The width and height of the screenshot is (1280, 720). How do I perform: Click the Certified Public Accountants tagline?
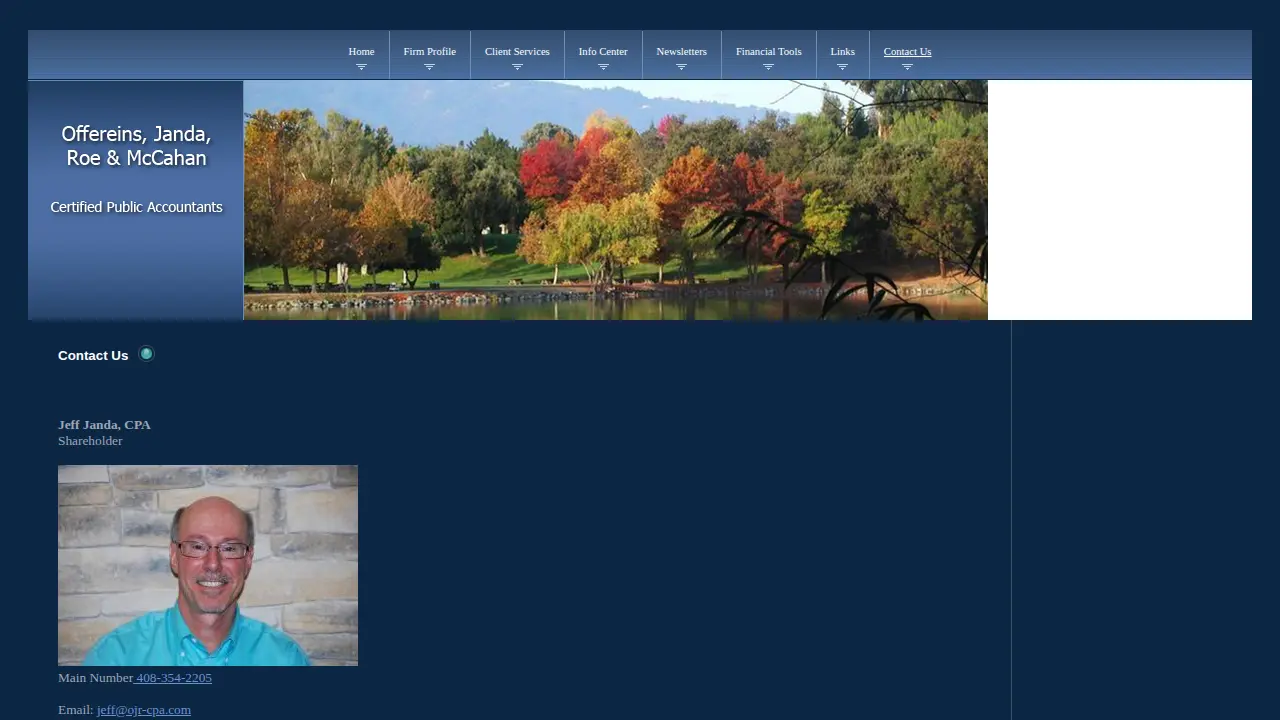pyautogui.click(x=136, y=207)
